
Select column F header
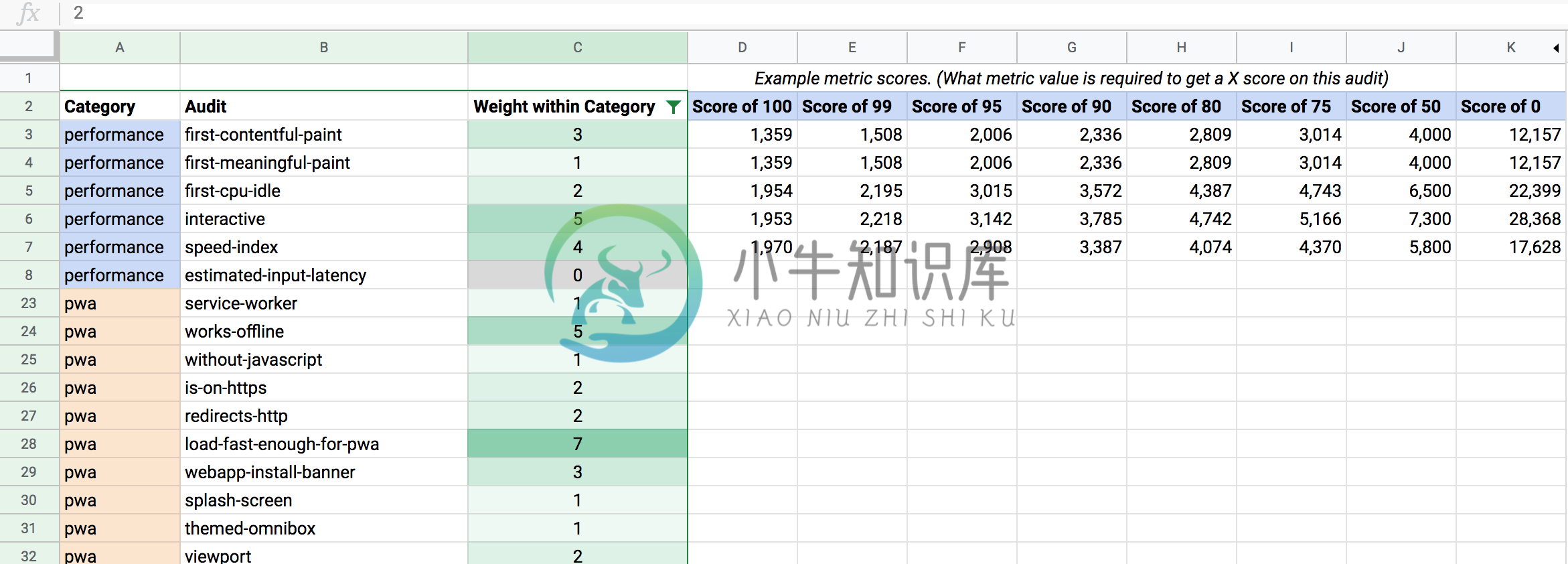tap(962, 48)
